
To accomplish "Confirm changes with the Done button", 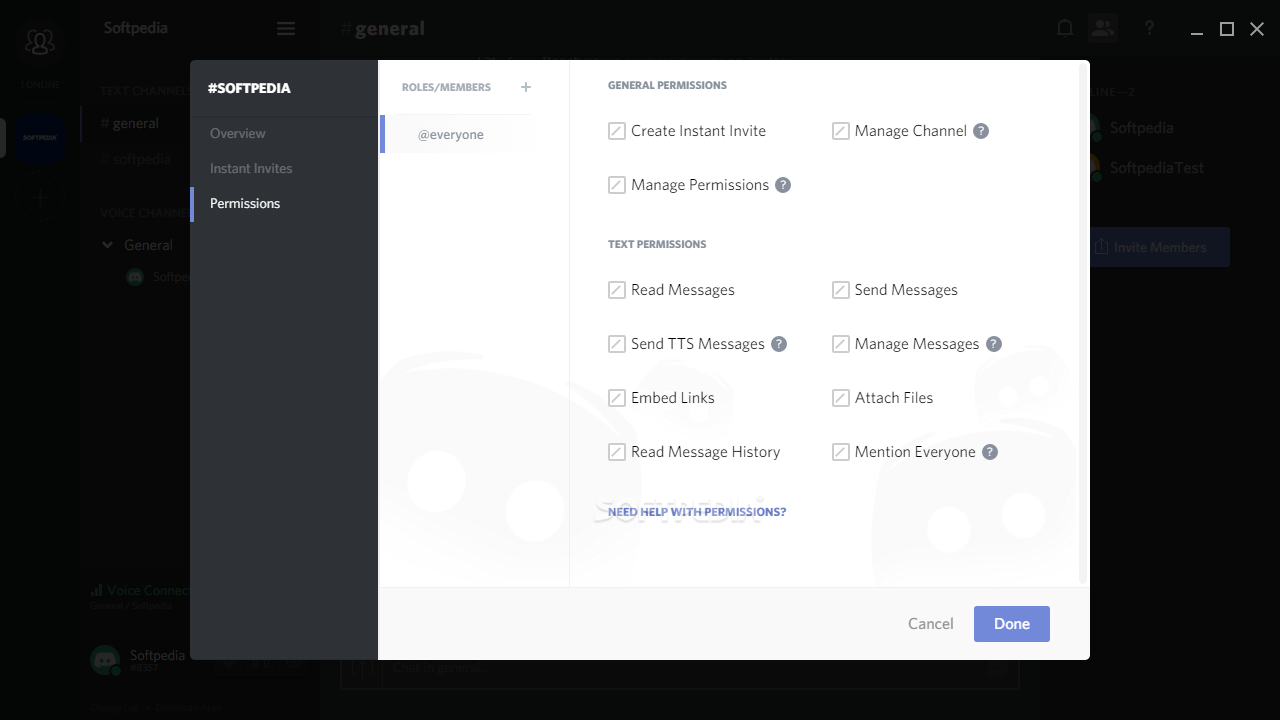I will (x=1012, y=624).
